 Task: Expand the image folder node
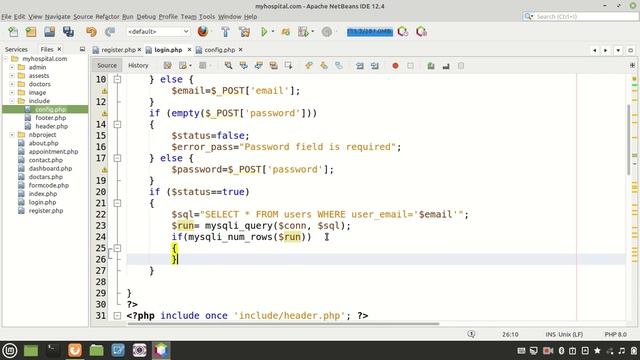[x=12, y=92]
